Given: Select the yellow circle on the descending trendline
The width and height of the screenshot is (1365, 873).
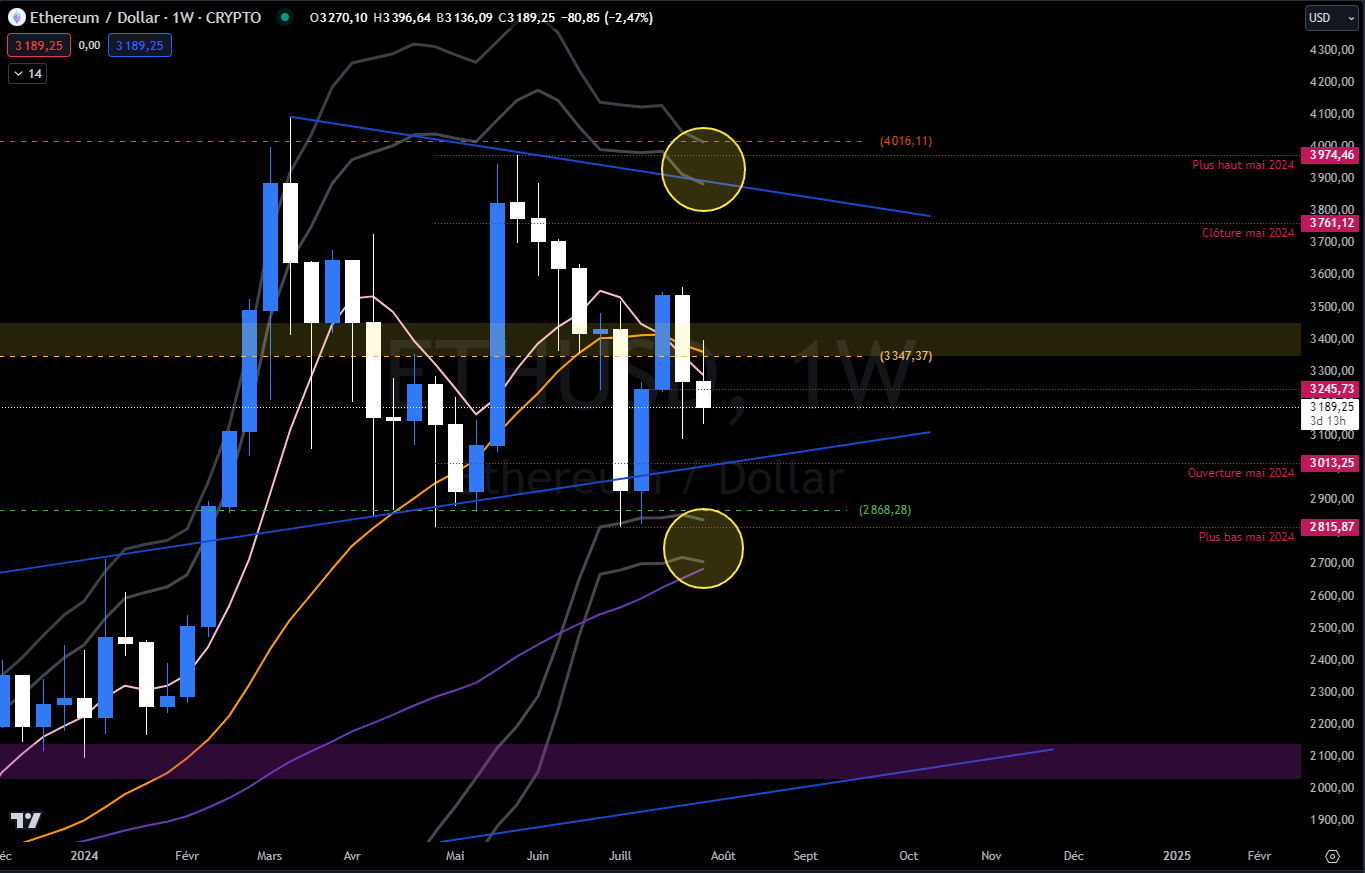Looking at the screenshot, I should click(703, 170).
